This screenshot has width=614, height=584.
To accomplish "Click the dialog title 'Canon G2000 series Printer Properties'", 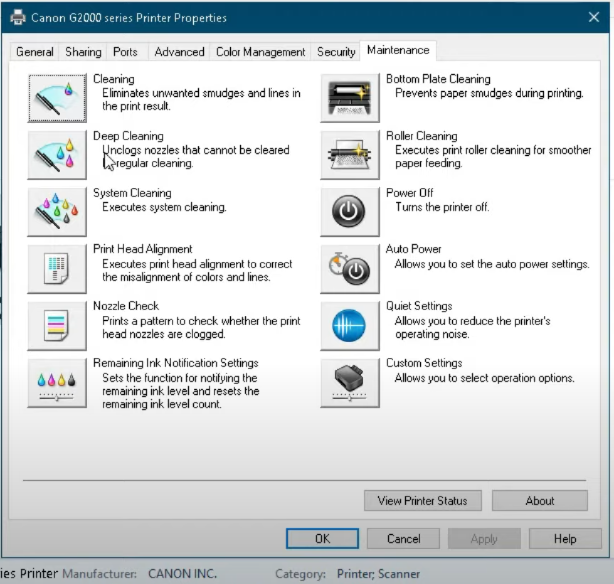I will point(129,18).
